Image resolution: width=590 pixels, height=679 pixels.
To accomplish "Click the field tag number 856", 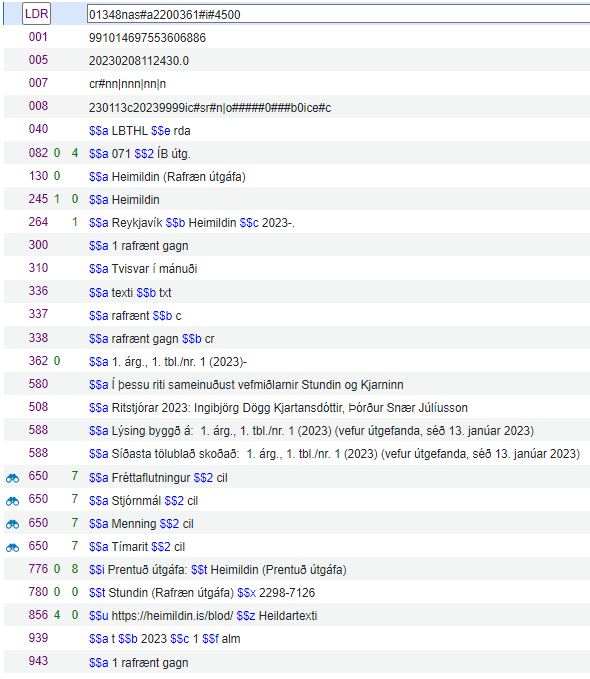I will [x=38, y=614].
